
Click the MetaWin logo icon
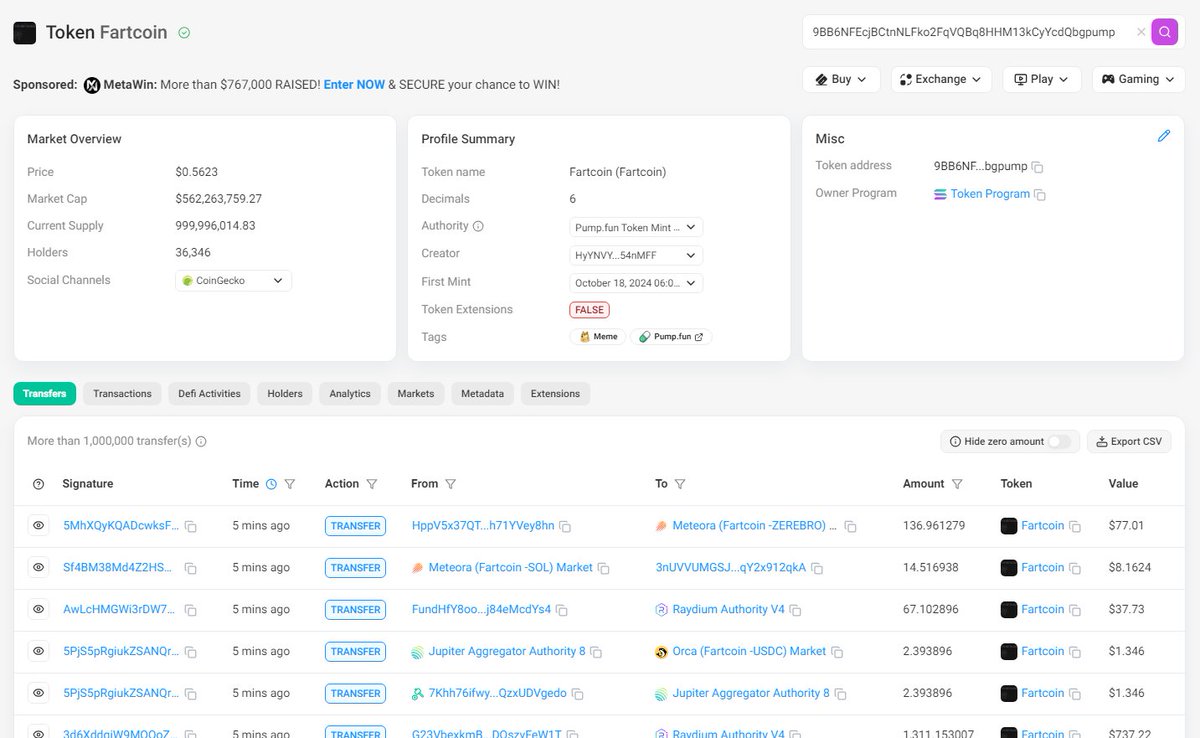(x=92, y=85)
